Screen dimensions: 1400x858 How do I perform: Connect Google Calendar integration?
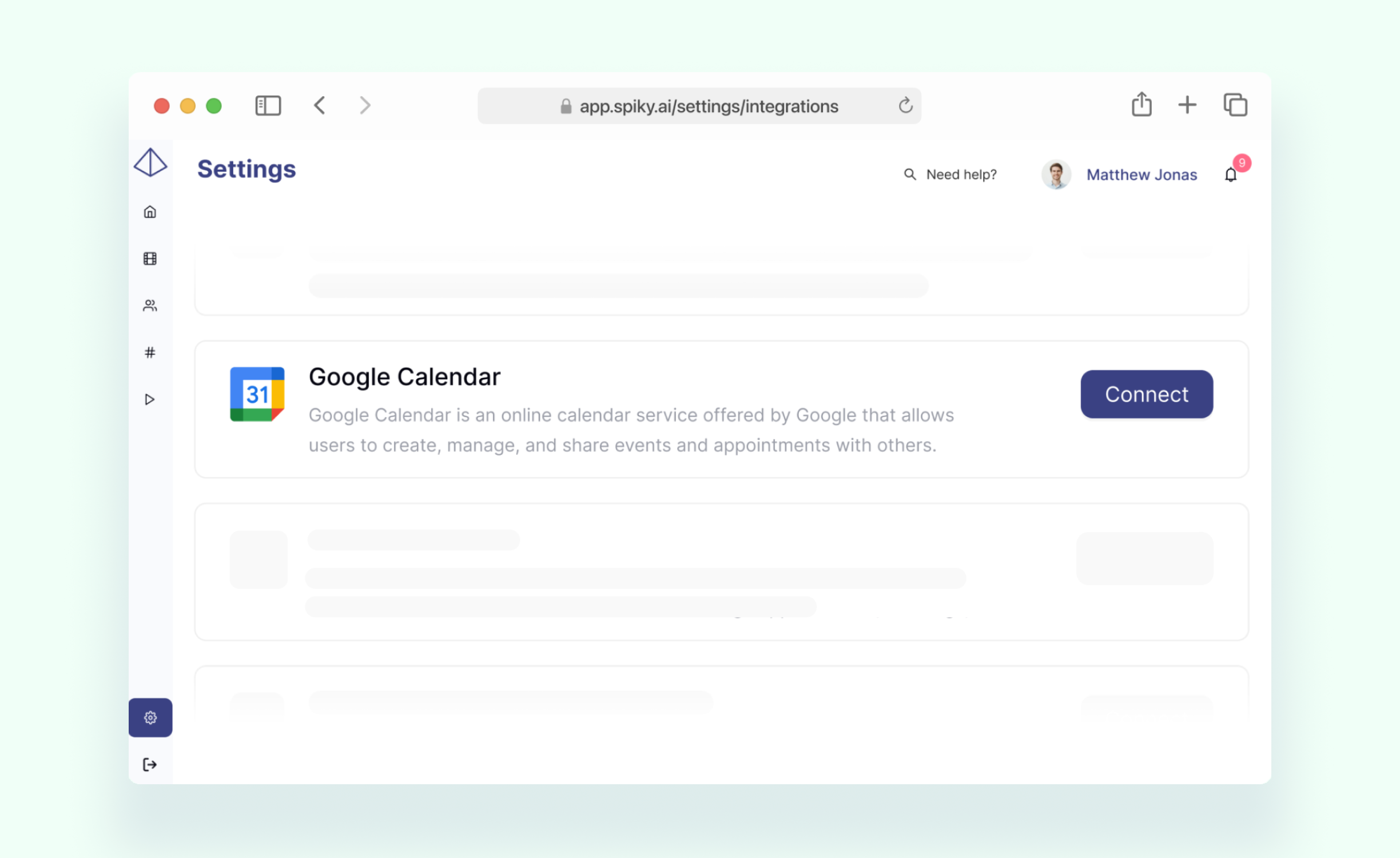[1146, 394]
